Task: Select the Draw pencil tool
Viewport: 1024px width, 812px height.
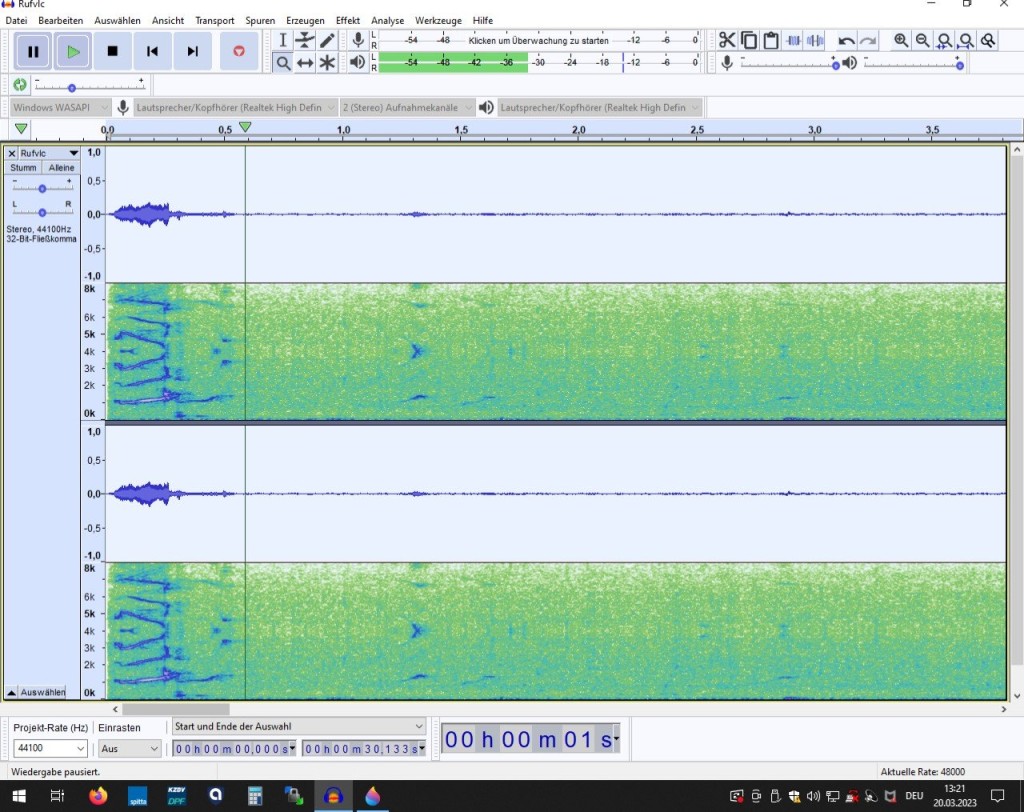Action: (327, 40)
